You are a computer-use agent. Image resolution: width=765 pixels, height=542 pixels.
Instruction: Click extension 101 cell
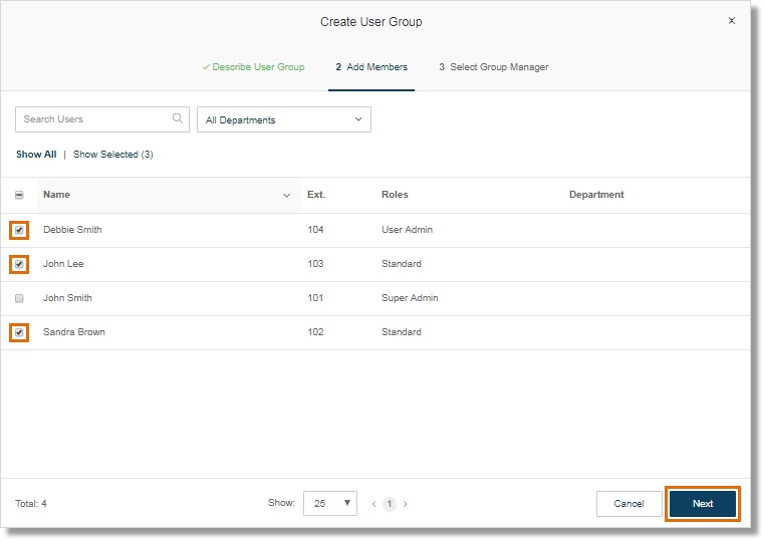(x=315, y=298)
